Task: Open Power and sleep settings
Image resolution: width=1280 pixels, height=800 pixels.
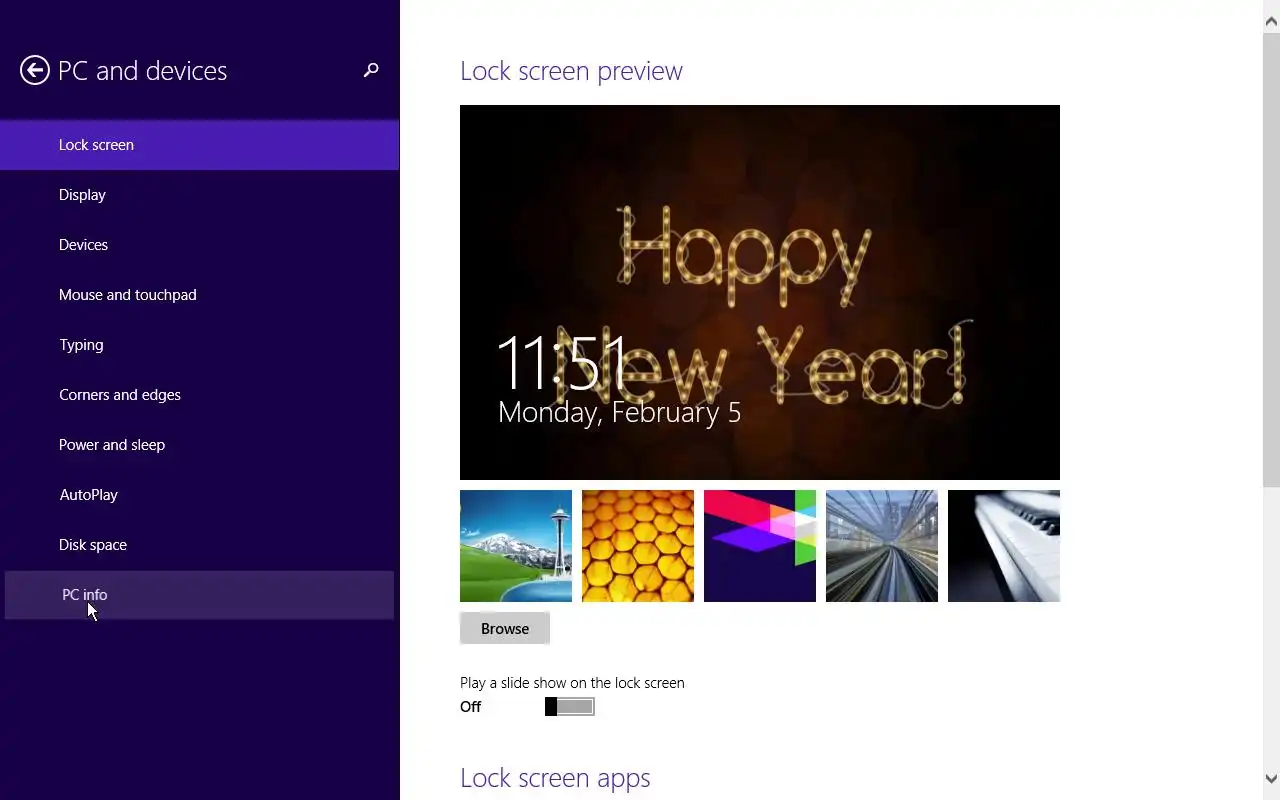Action: [x=200, y=445]
